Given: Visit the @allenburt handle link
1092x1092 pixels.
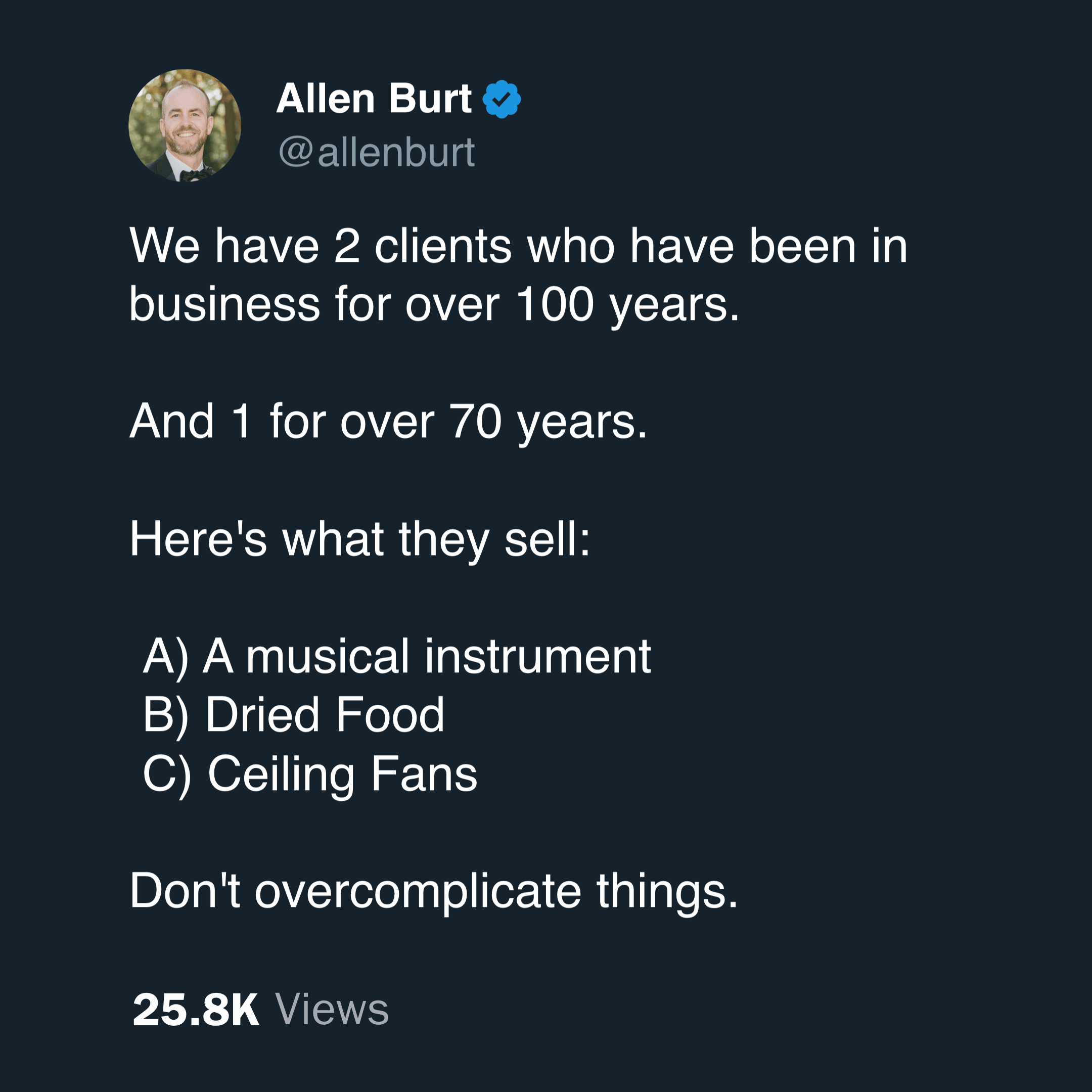Looking at the screenshot, I should pos(377,152).
